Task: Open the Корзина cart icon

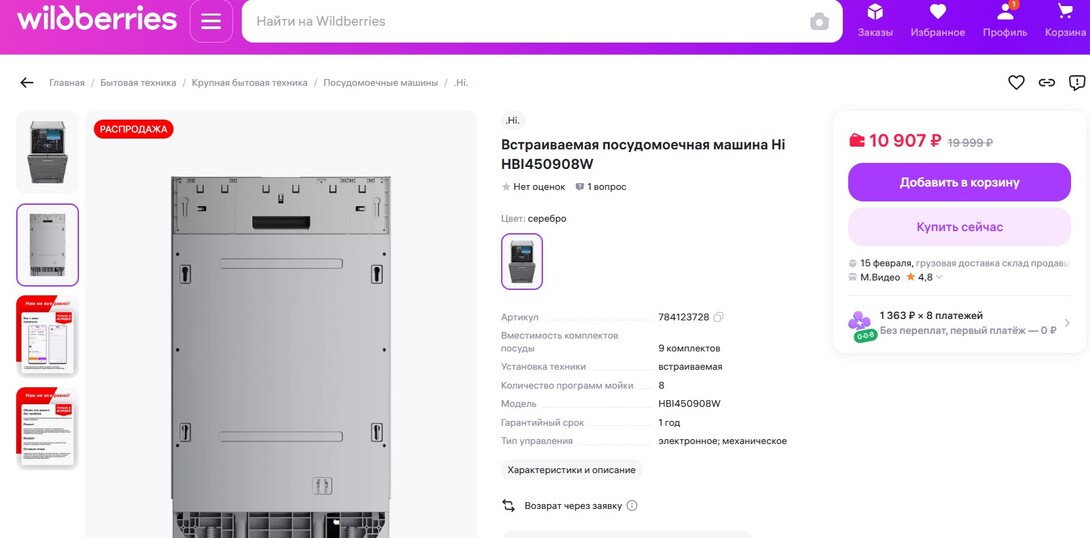Action: tap(1065, 21)
